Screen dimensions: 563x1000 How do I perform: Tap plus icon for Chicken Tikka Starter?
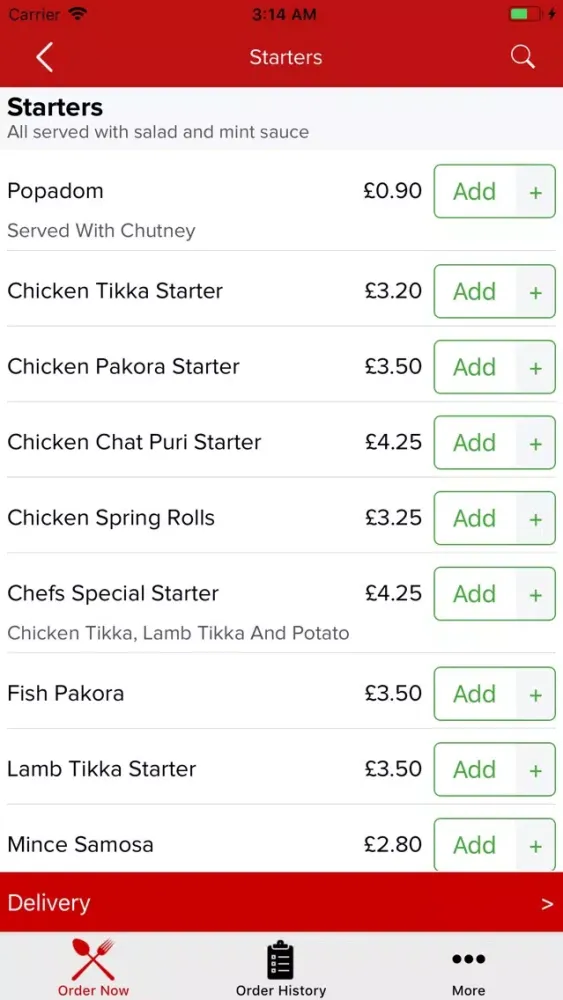(536, 291)
